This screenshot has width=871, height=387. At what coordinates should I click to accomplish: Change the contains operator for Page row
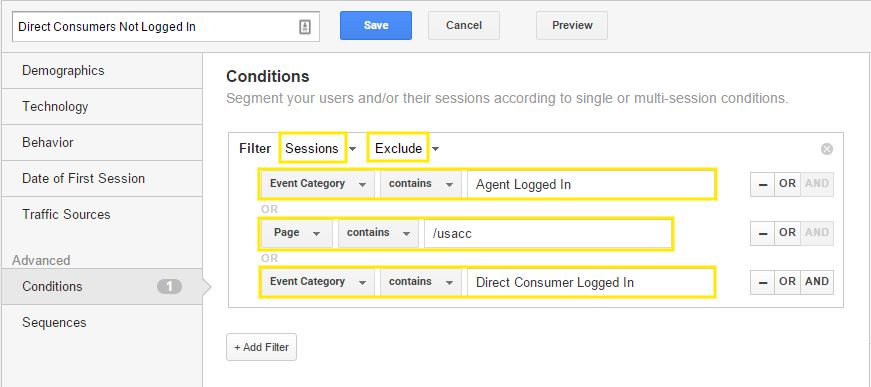[x=378, y=233]
